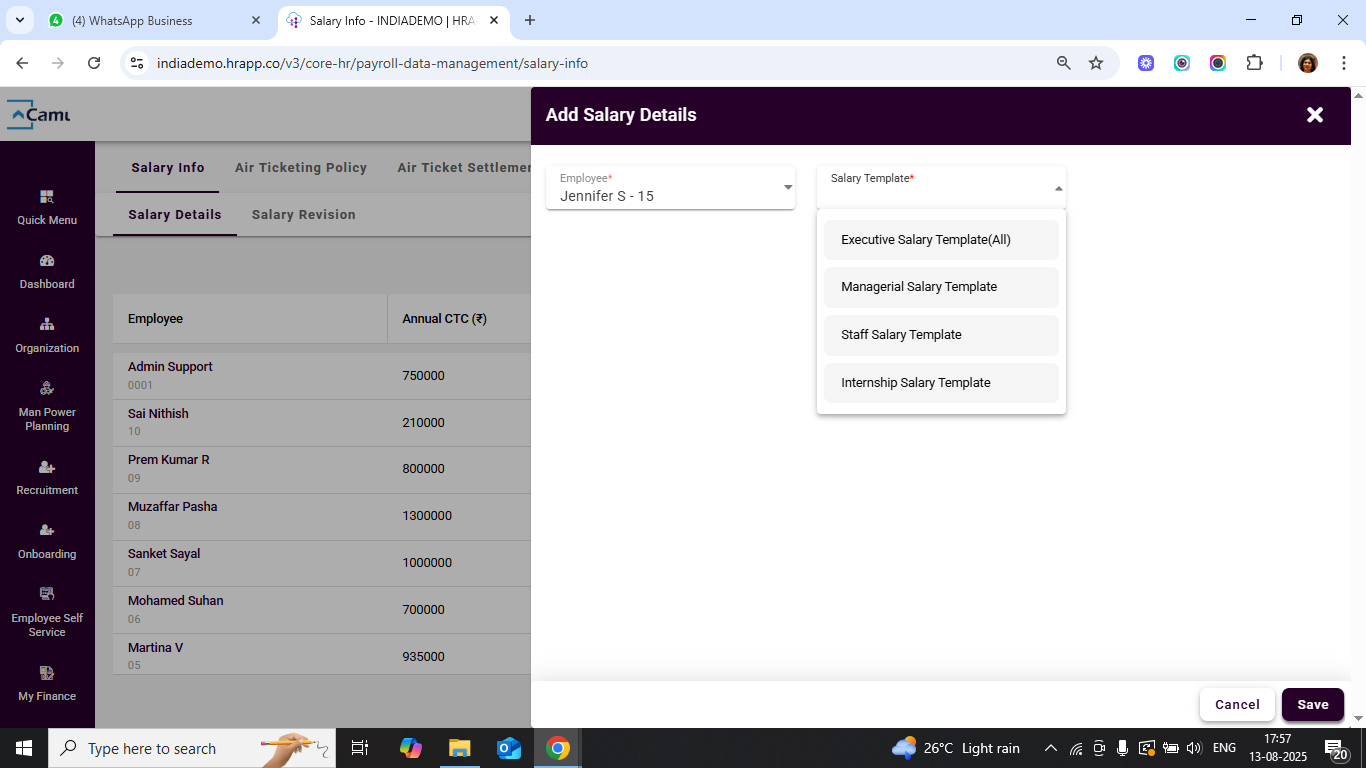Screen dimensions: 1366x768
Task: Open Quick Menu in sidebar
Action: pyautogui.click(x=47, y=197)
